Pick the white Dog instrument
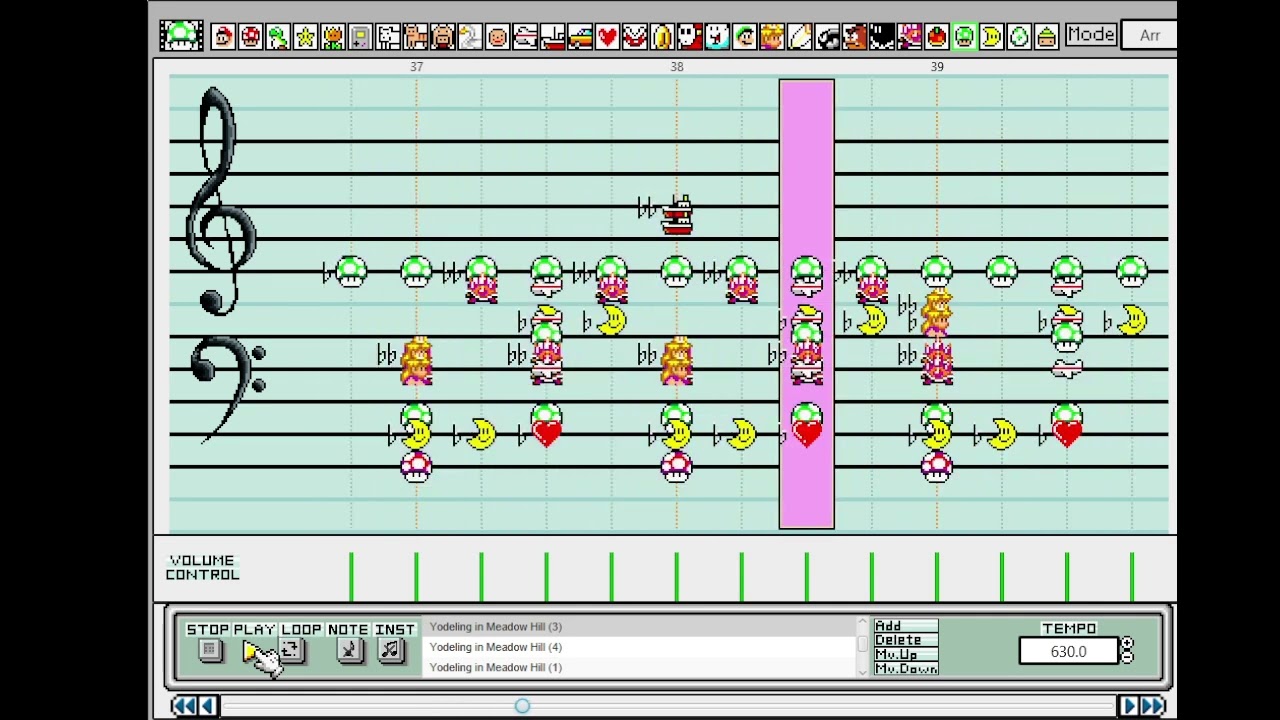 coord(388,37)
